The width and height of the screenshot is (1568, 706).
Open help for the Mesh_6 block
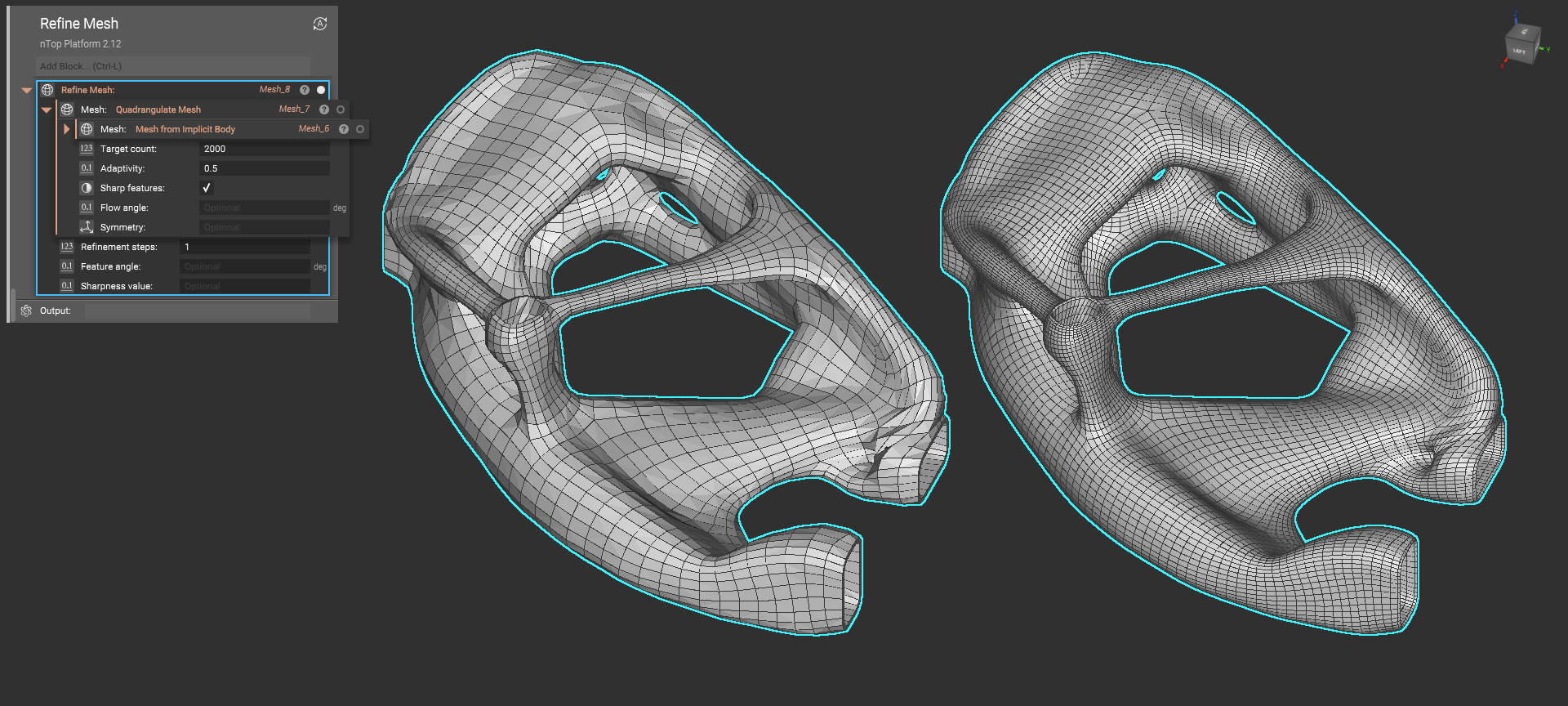[x=344, y=129]
